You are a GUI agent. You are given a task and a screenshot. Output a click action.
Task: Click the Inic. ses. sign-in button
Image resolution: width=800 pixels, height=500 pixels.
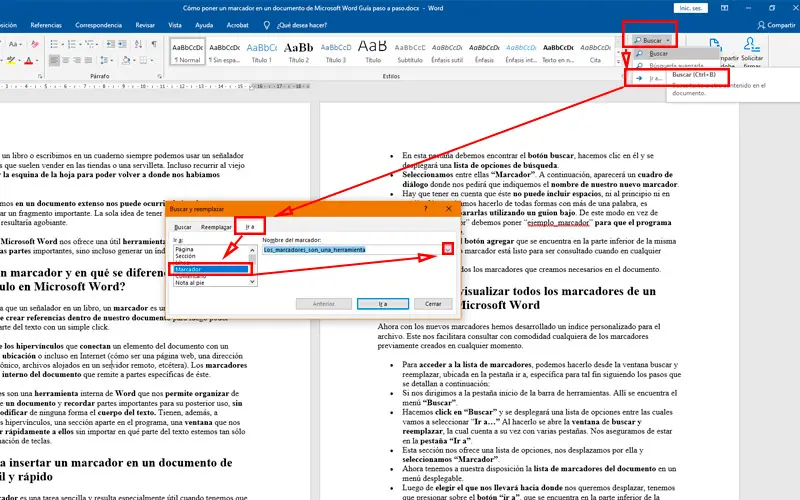coord(690,8)
